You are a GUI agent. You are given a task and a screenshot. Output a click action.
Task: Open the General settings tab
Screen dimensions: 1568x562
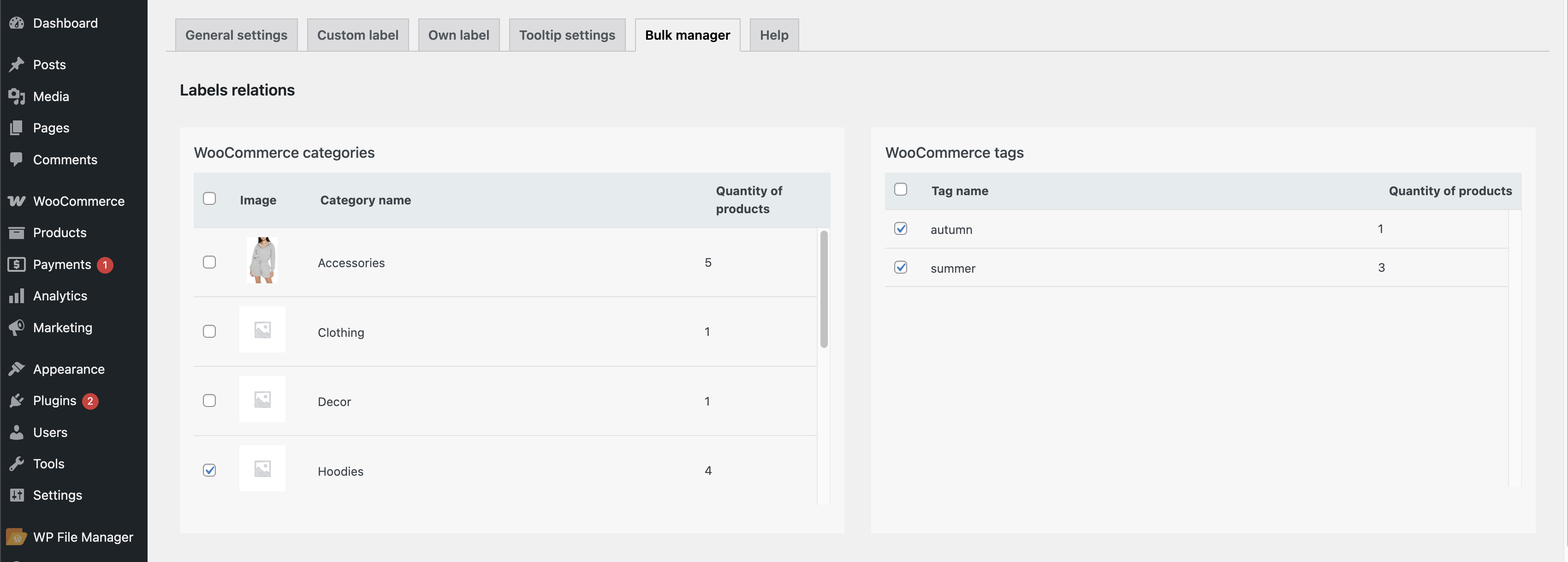tap(236, 36)
